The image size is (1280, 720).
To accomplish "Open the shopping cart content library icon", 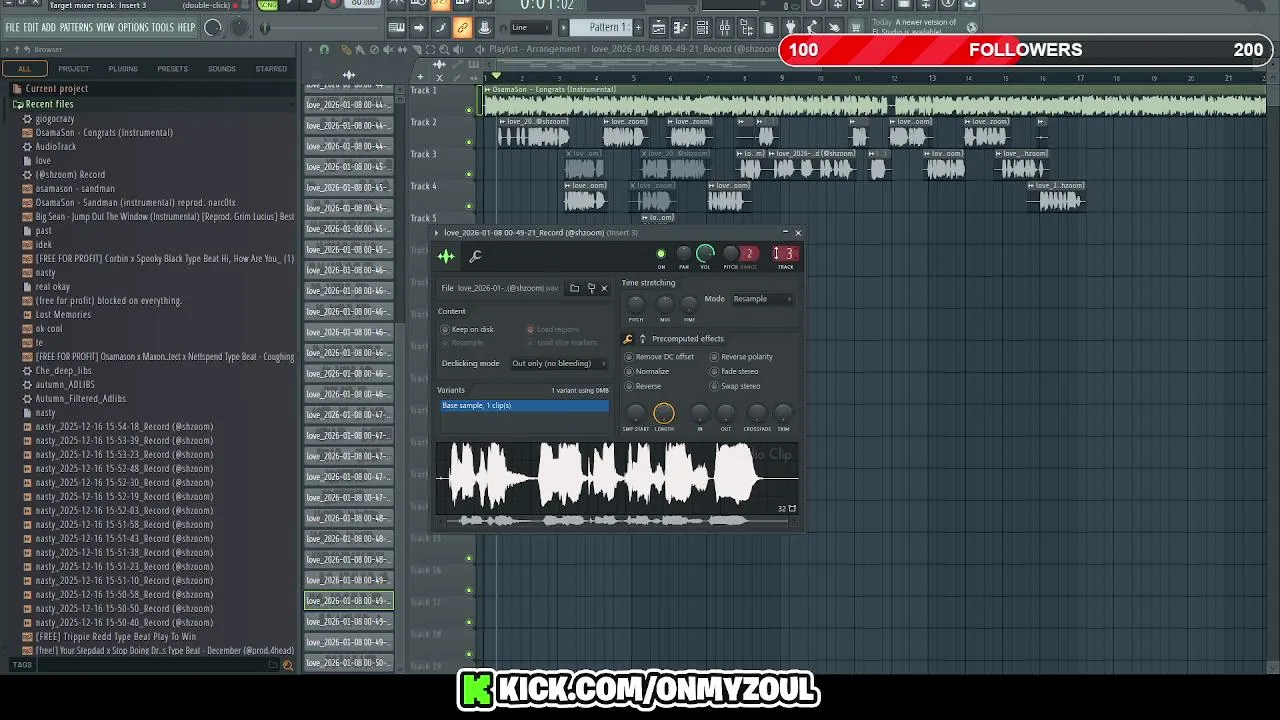I will (855, 28).
